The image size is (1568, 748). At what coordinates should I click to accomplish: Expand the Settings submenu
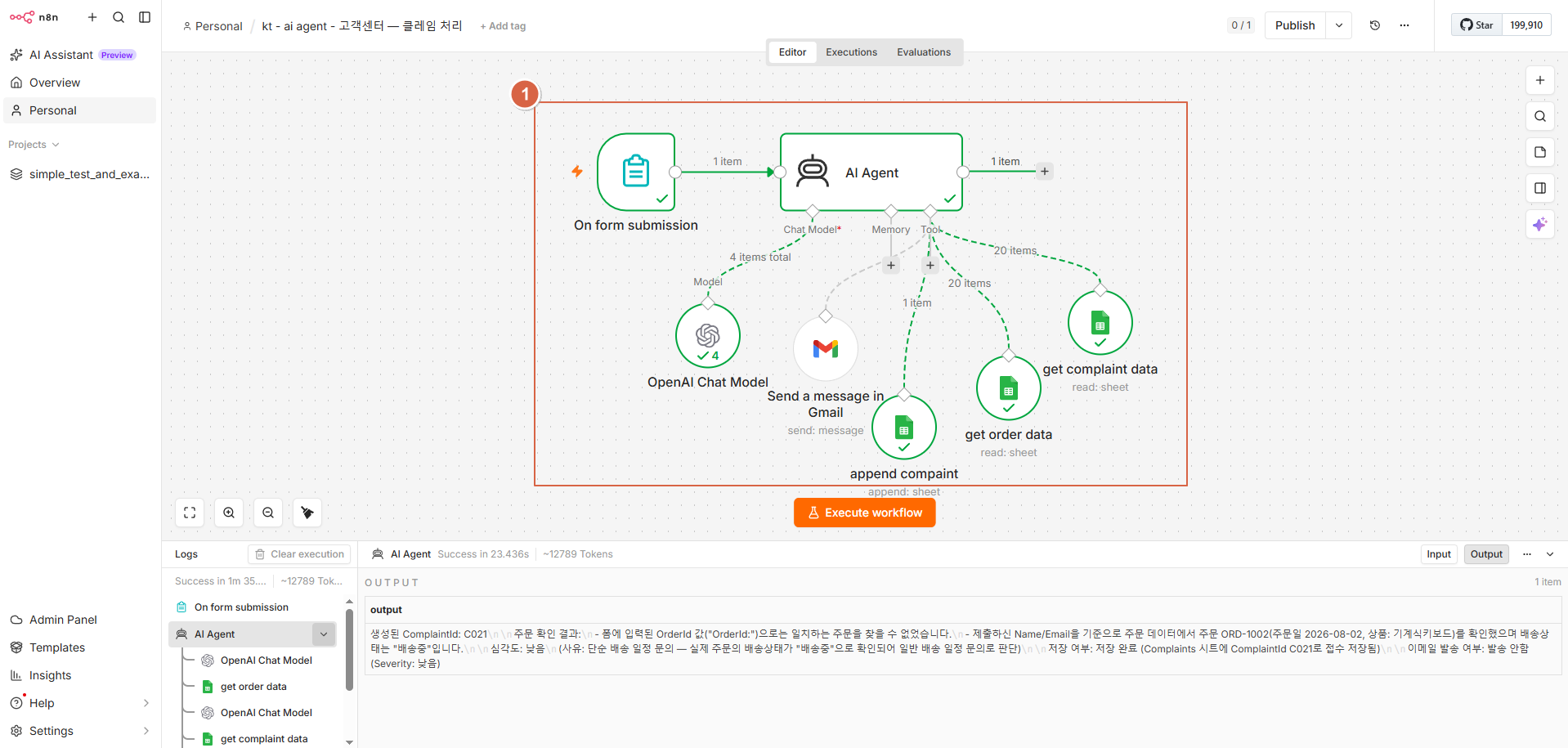coord(146,731)
